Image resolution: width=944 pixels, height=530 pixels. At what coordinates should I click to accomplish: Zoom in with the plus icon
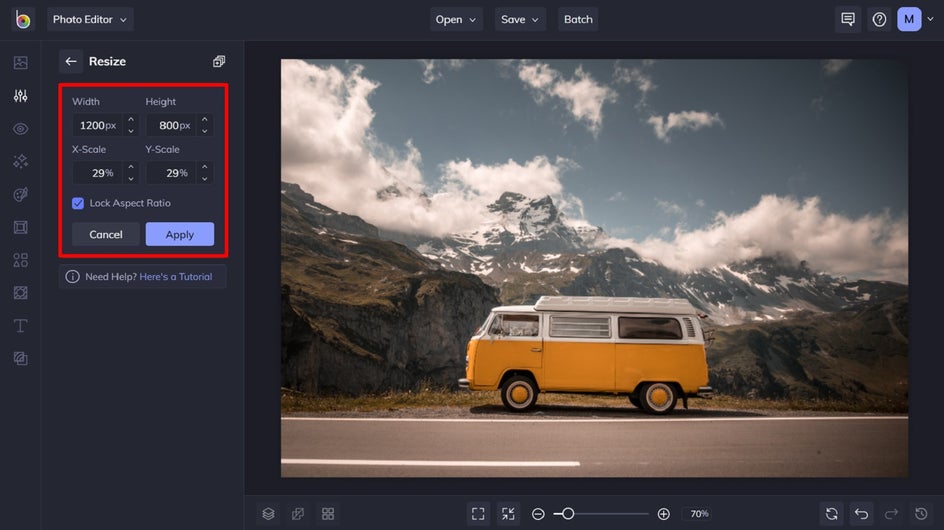click(663, 514)
